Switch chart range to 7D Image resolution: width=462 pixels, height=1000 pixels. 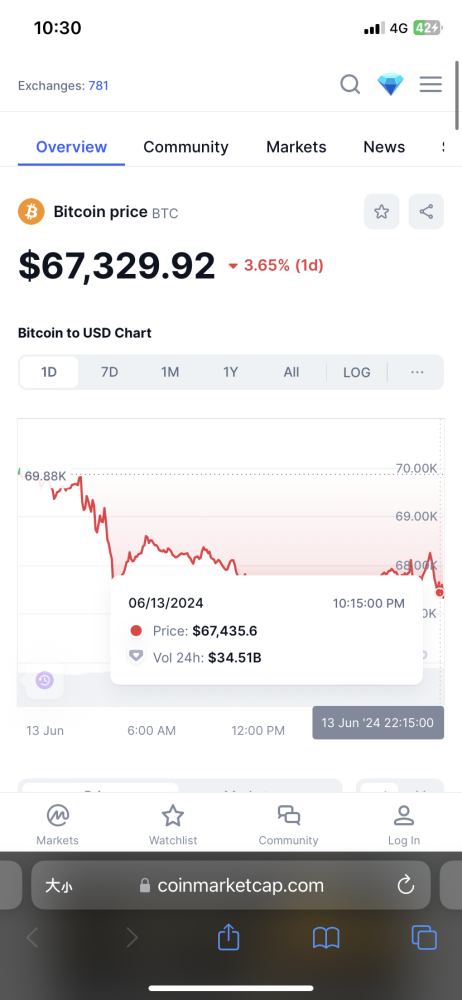pos(110,372)
